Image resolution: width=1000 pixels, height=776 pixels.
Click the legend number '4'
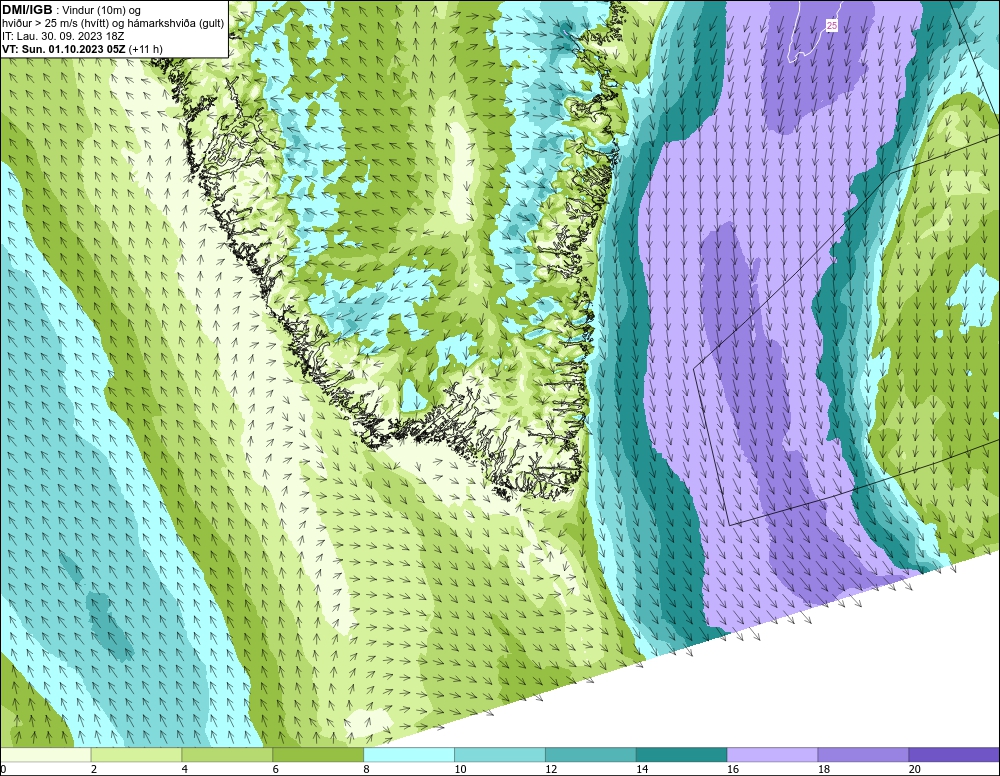pos(185,769)
